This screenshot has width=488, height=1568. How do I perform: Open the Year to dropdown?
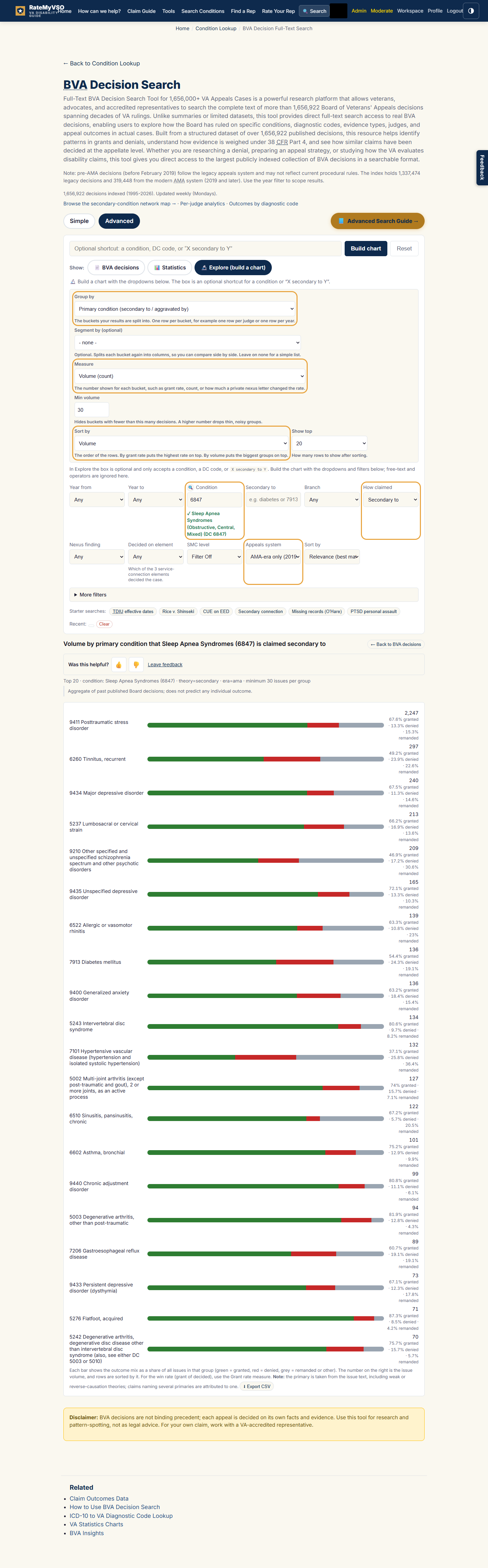(156, 500)
